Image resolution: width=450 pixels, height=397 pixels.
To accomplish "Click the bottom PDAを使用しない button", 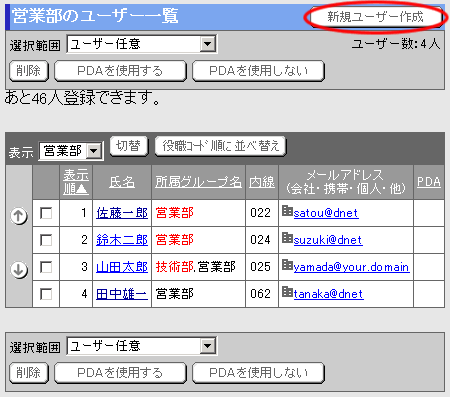I will (x=258, y=373).
